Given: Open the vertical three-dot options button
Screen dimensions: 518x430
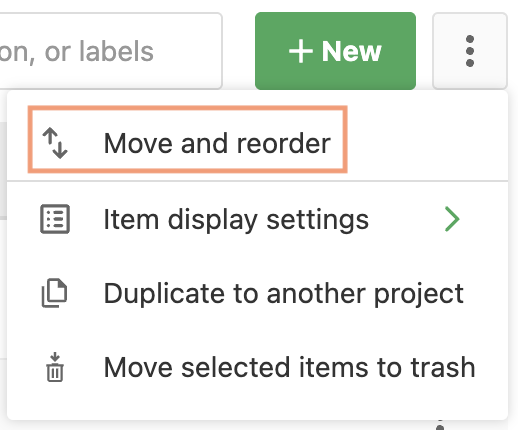Looking at the screenshot, I should point(470,51).
